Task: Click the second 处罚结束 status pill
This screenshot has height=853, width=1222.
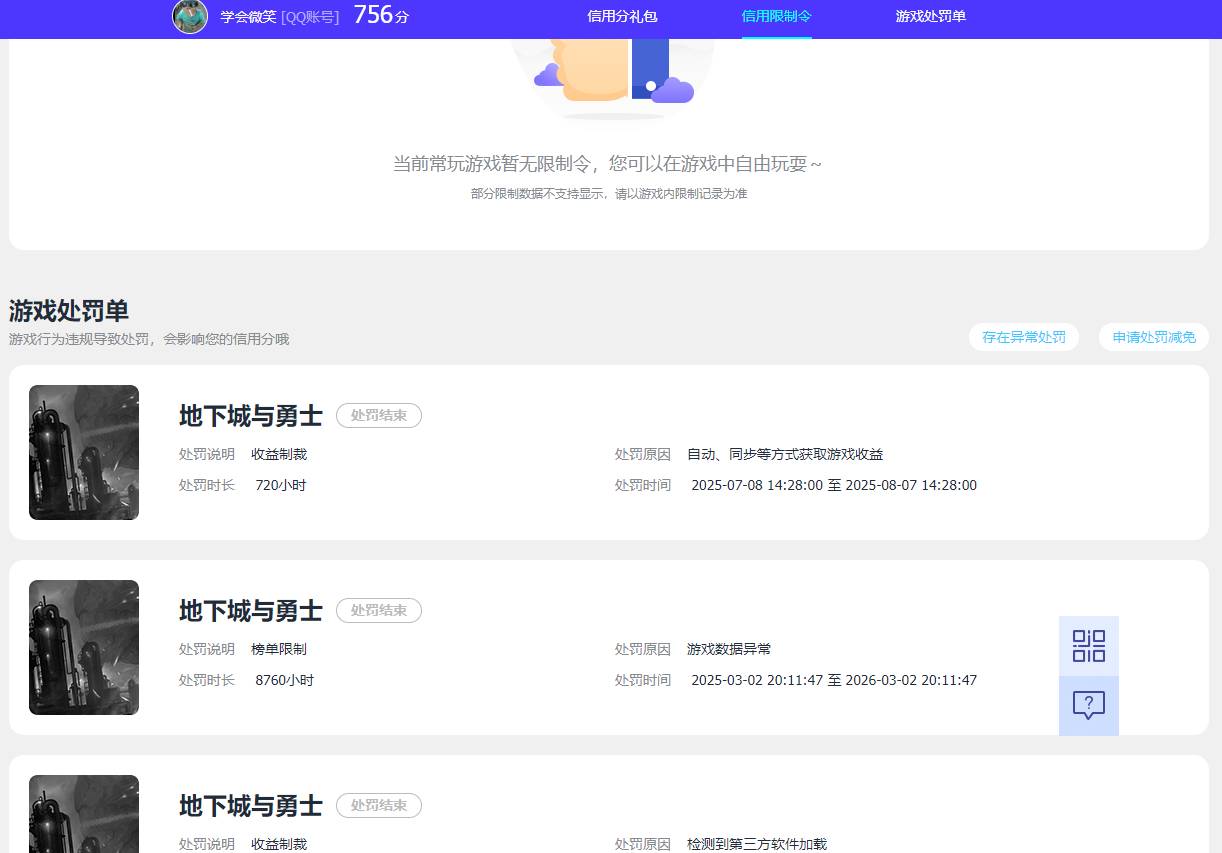Action: tap(378, 610)
